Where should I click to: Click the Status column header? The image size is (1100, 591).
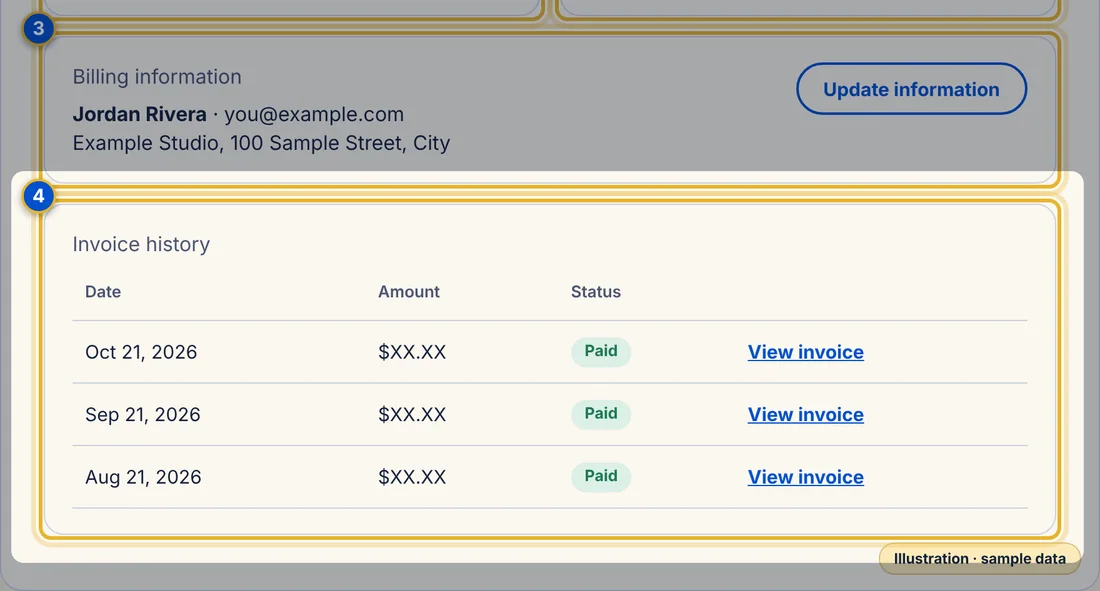[x=596, y=291]
